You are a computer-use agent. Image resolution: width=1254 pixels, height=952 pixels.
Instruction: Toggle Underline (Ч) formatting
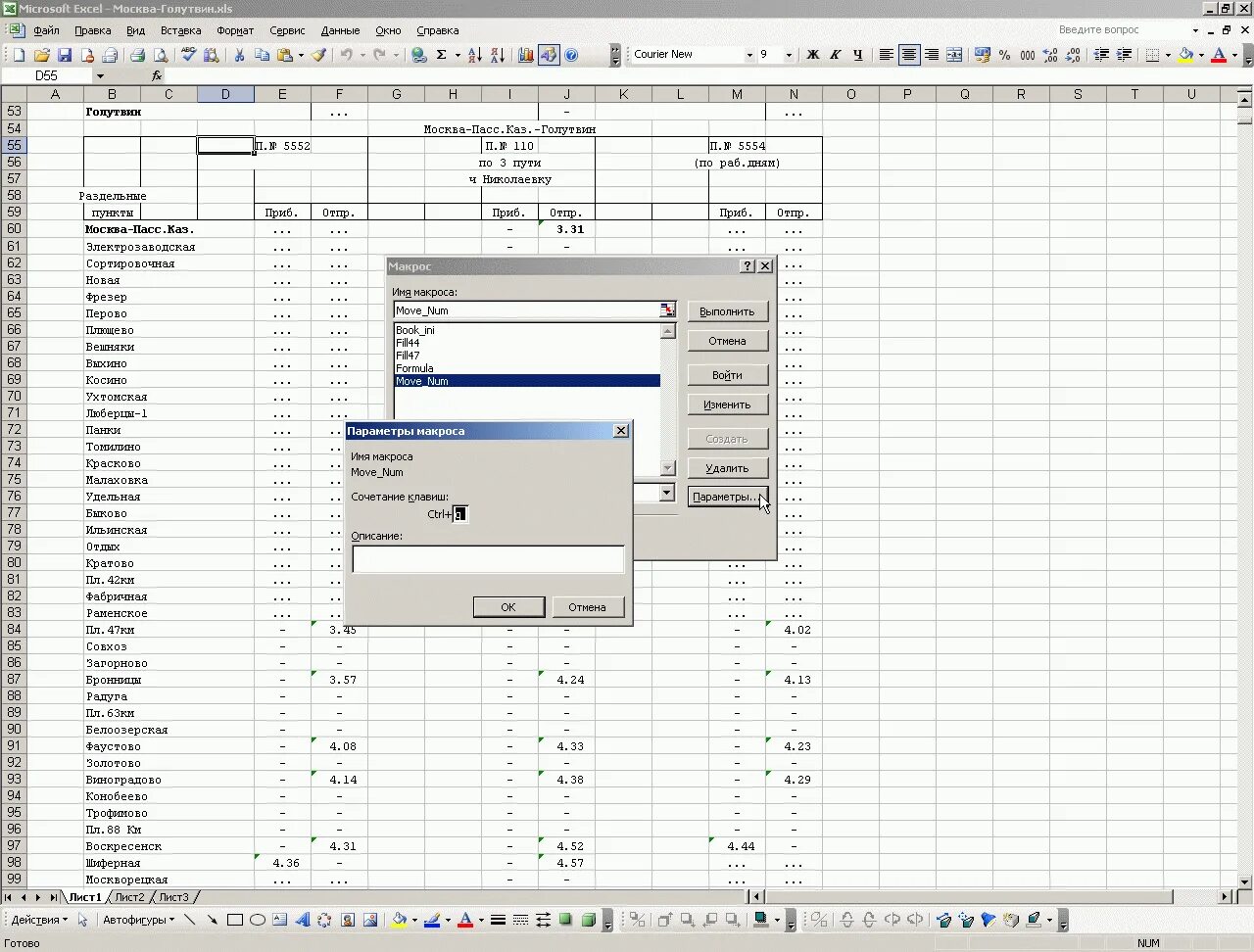coord(857,55)
